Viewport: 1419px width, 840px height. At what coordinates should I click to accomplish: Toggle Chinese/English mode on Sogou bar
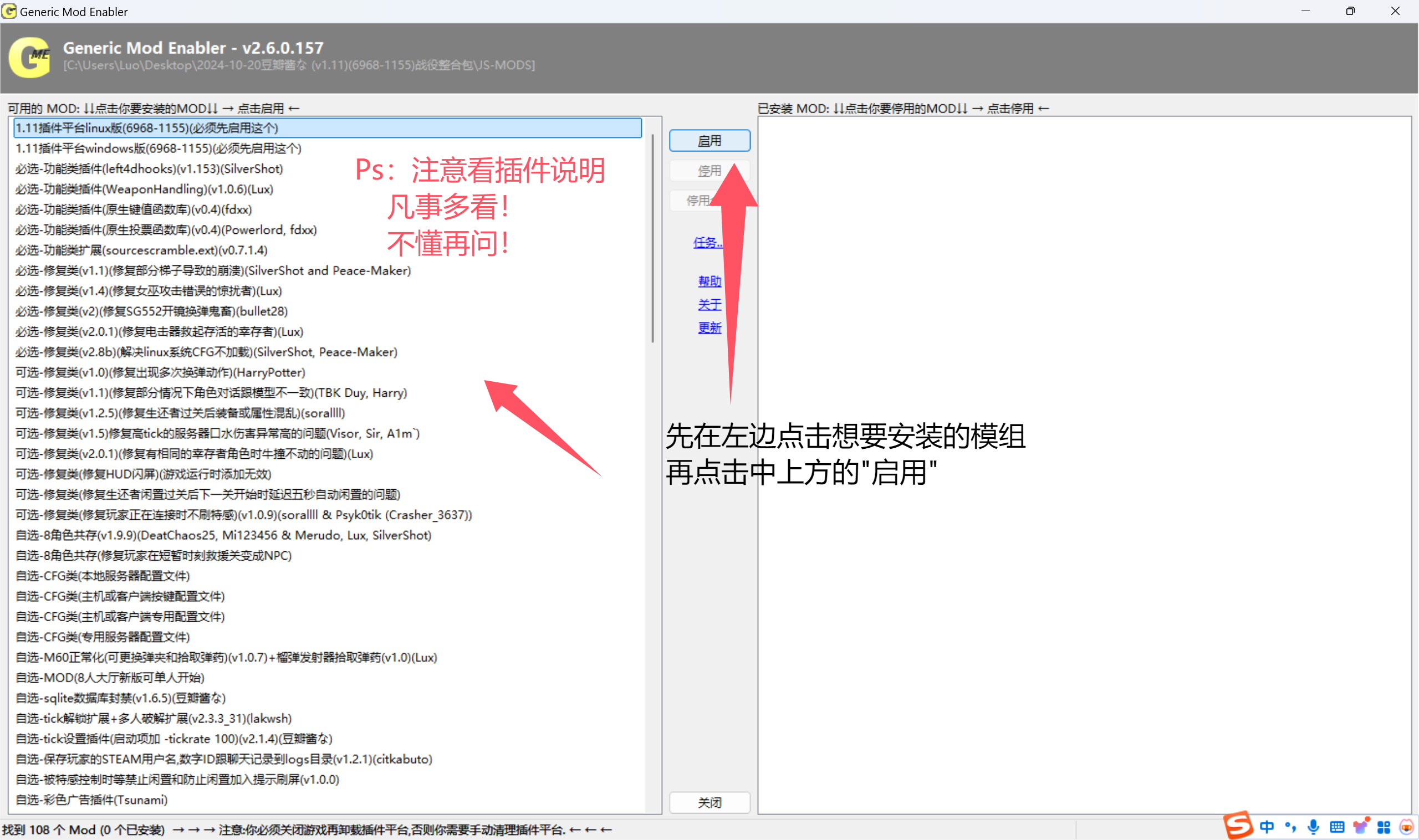click(1267, 827)
